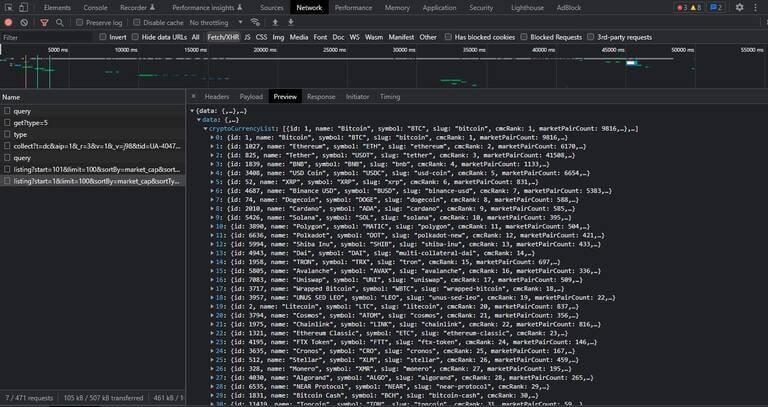The image size is (768, 407).
Task: Expand the Ethereum entry index 1
Action: point(212,146)
